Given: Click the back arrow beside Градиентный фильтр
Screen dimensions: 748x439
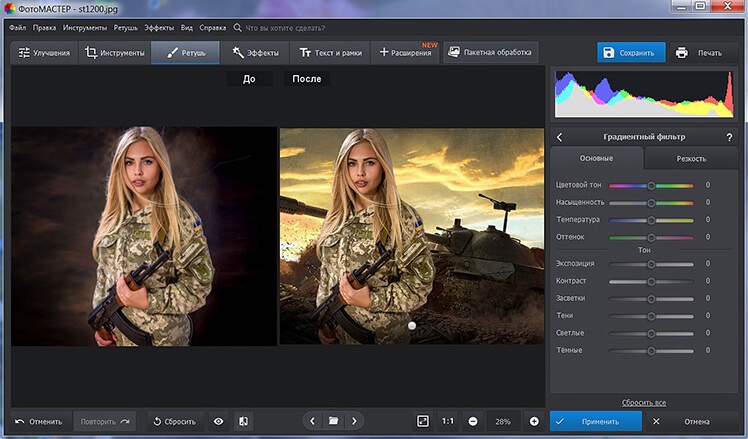Looking at the screenshot, I should pyautogui.click(x=559, y=137).
